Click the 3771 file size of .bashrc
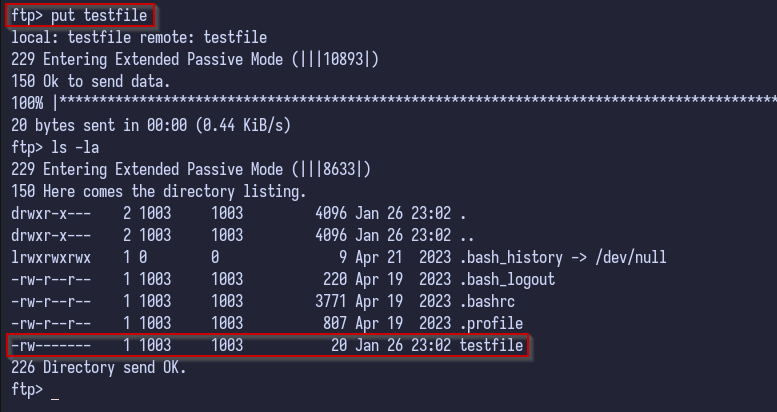The height and width of the screenshot is (412, 777). [330, 301]
